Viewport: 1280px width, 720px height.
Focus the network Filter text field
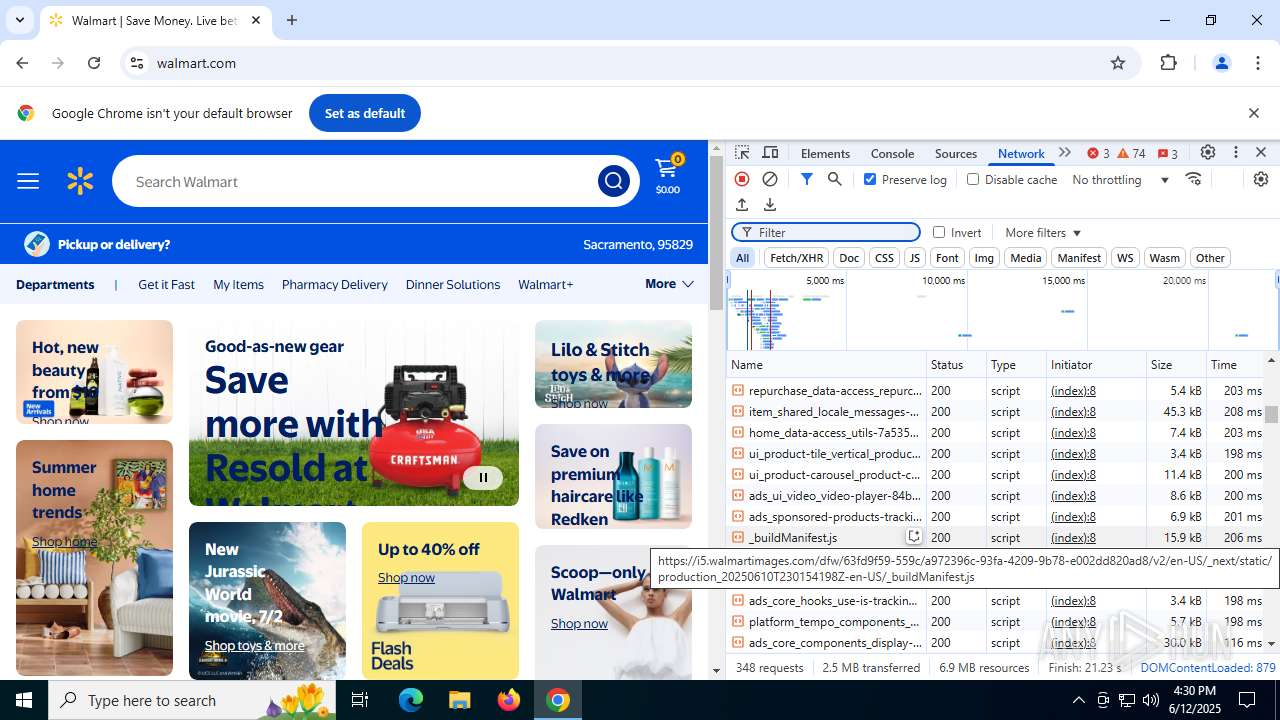click(826, 232)
